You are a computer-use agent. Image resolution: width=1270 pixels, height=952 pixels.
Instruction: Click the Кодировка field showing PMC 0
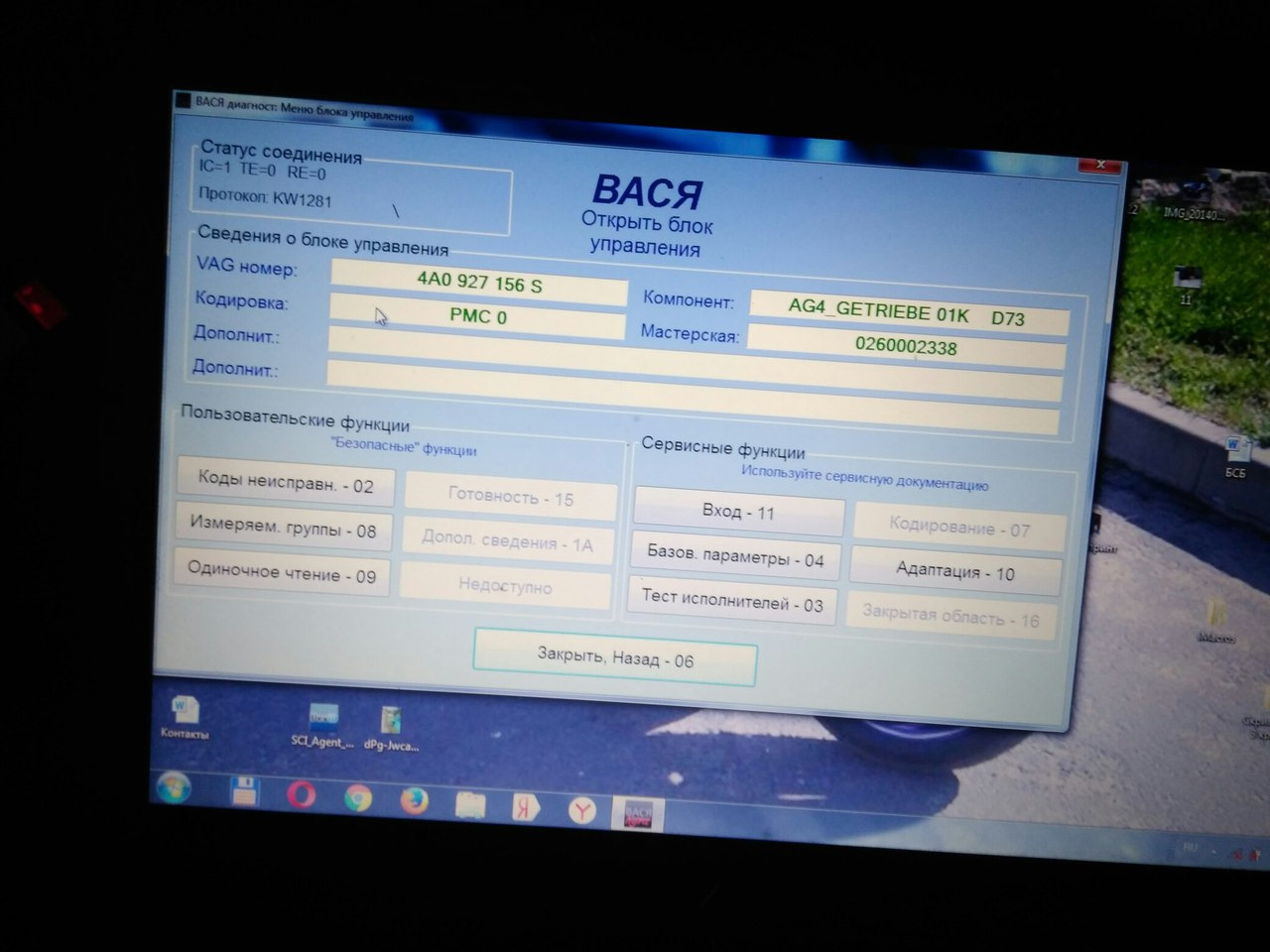(477, 316)
